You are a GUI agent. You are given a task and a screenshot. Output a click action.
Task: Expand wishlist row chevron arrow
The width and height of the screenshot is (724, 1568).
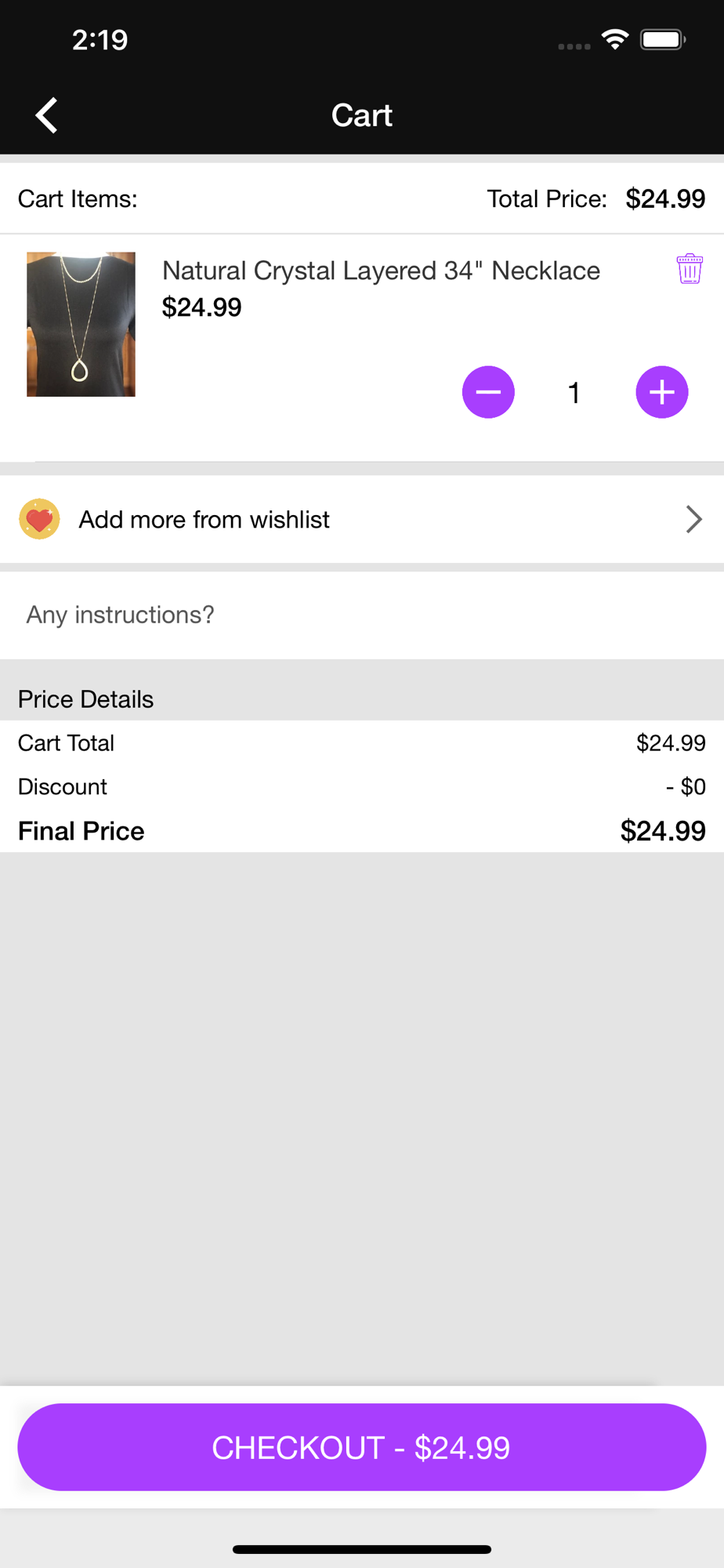(x=693, y=519)
